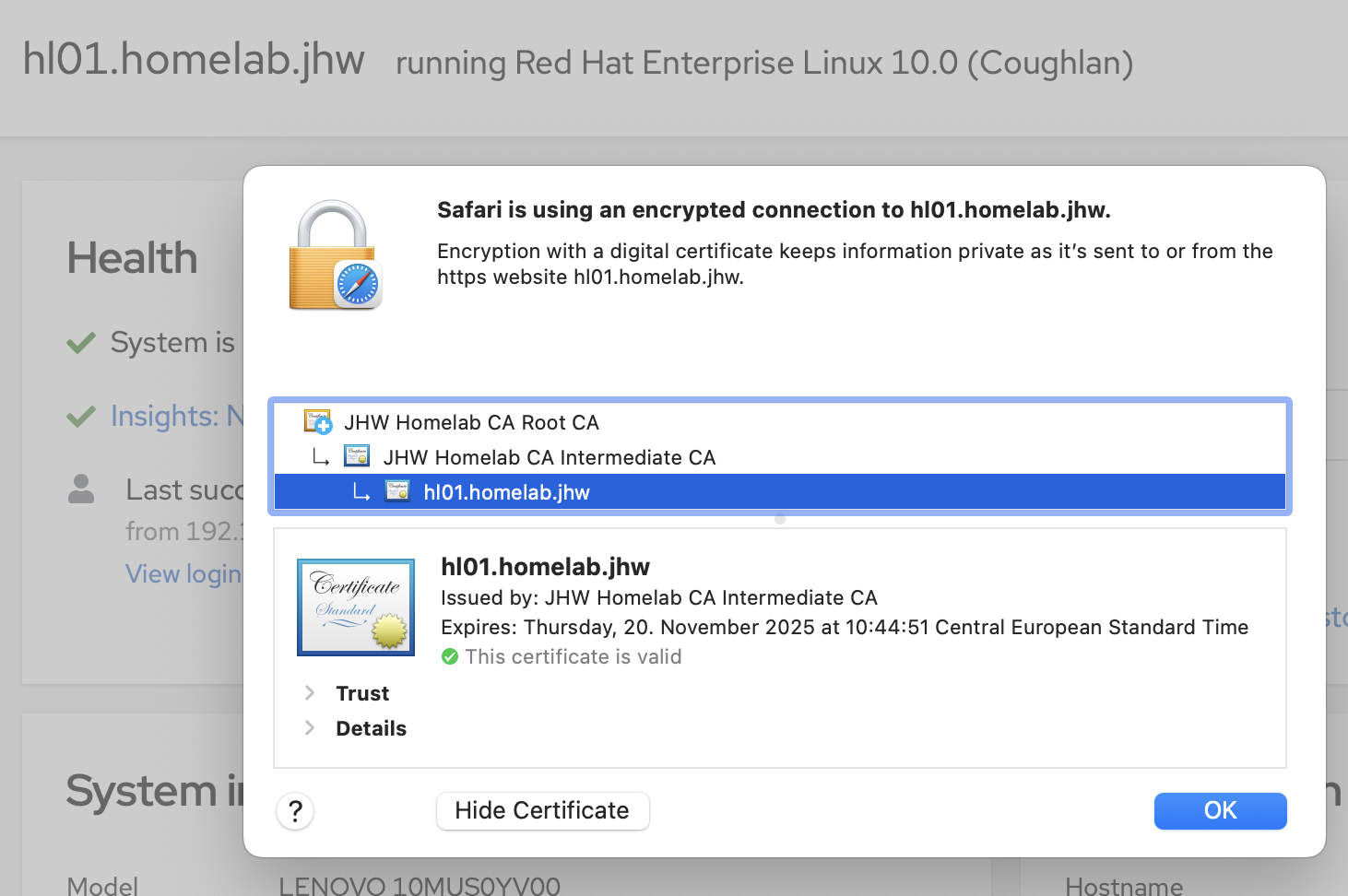Click the green checkmark beside Insights
This screenshot has height=896, width=1348.
(x=81, y=417)
